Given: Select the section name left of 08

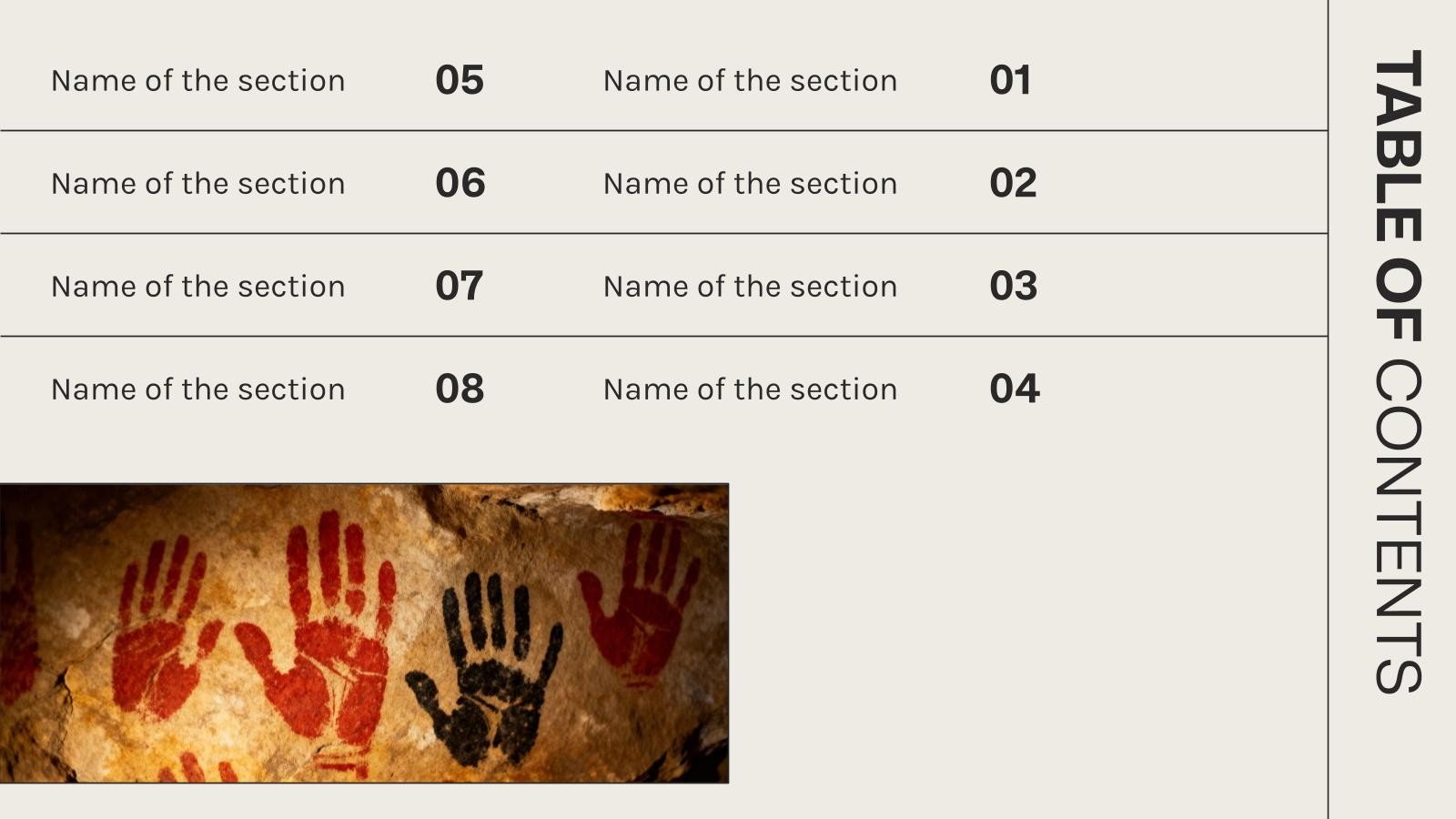Looking at the screenshot, I should (197, 389).
